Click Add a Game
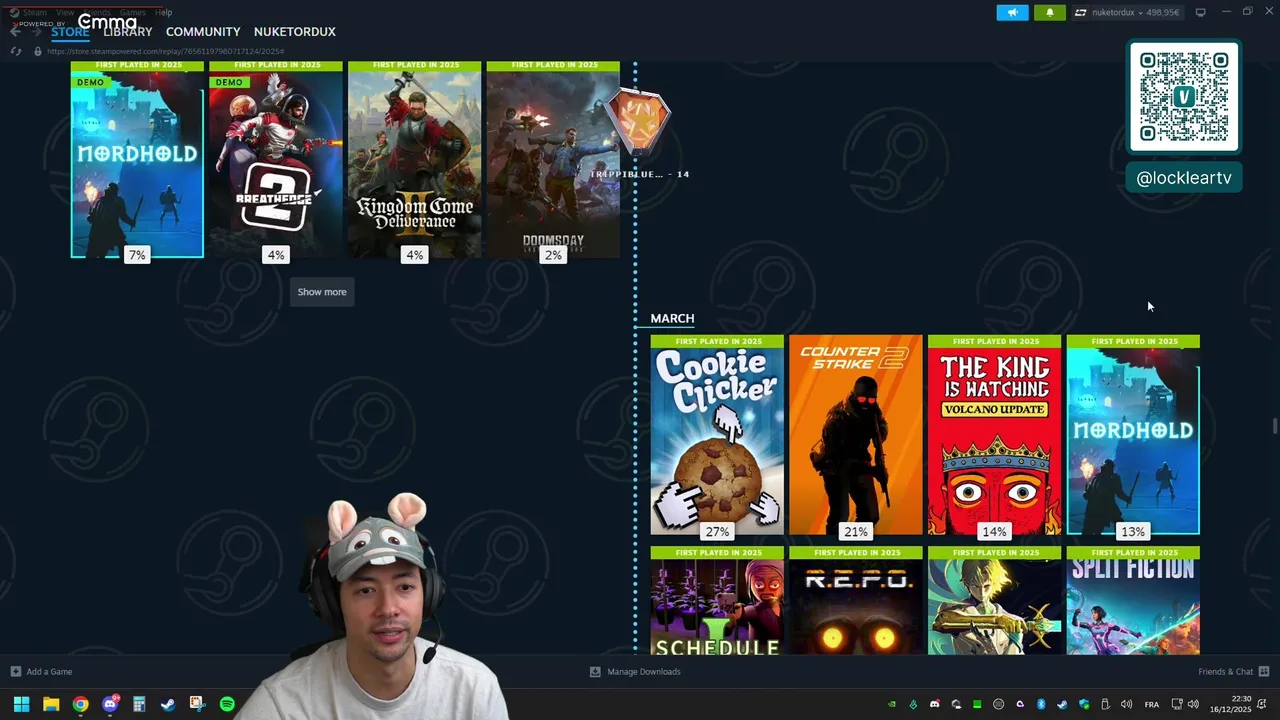 tap(41, 672)
